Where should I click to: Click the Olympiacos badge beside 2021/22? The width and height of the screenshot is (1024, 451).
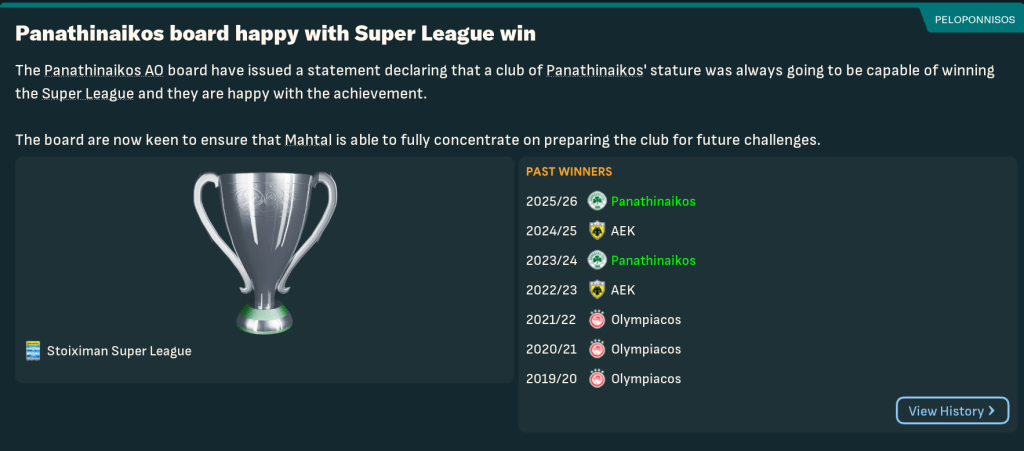(x=597, y=320)
